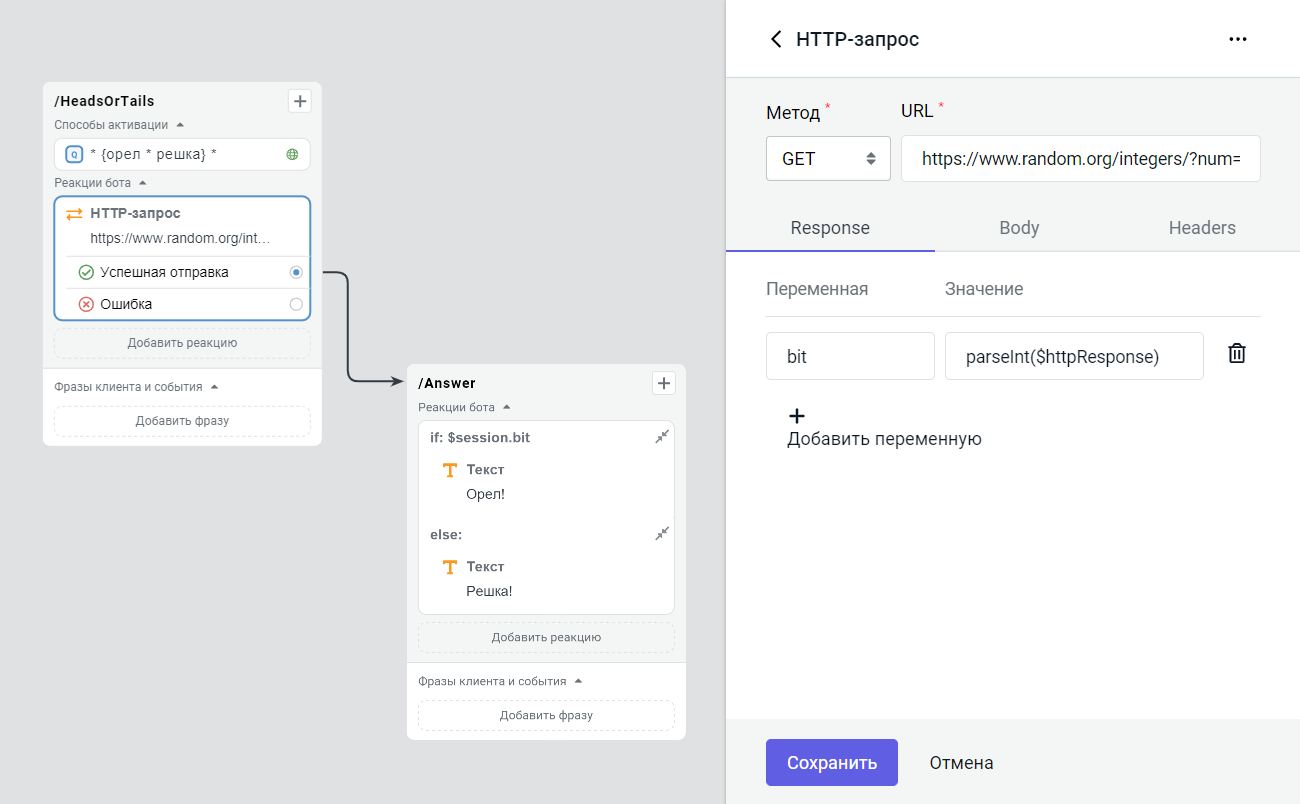
Task: Click the Сохранить button
Action: pyautogui.click(x=831, y=762)
